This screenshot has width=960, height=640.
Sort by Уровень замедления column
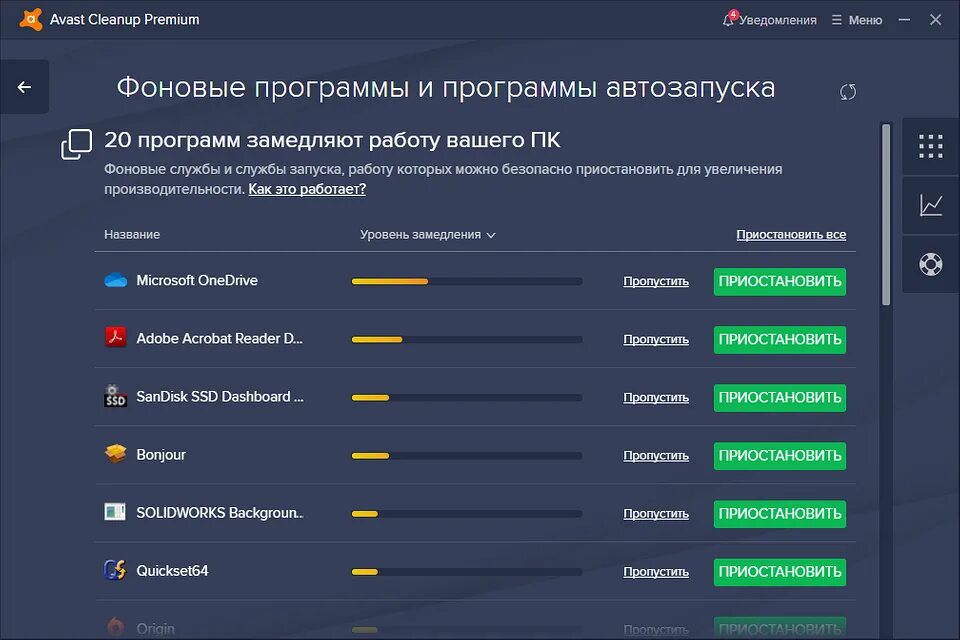pyautogui.click(x=427, y=235)
